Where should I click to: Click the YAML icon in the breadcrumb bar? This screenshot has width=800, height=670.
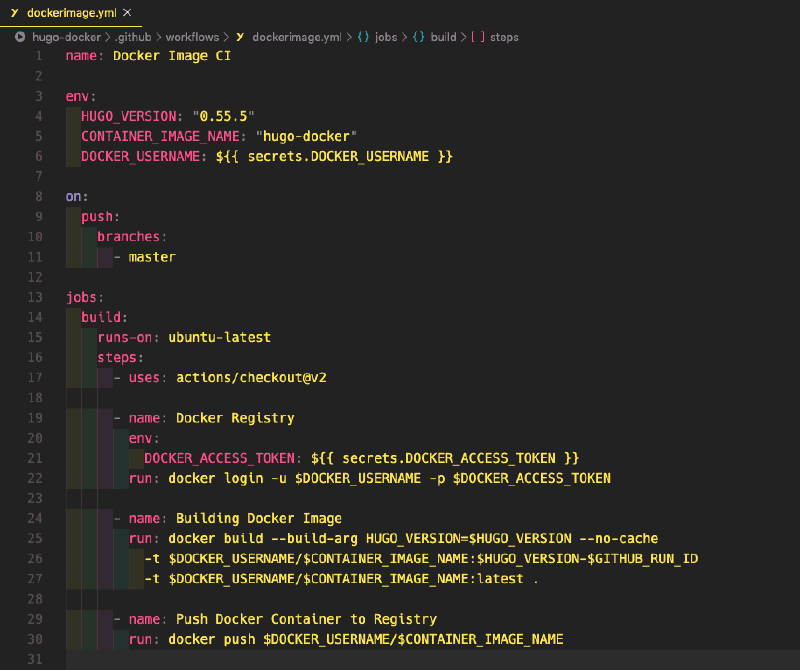point(240,37)
